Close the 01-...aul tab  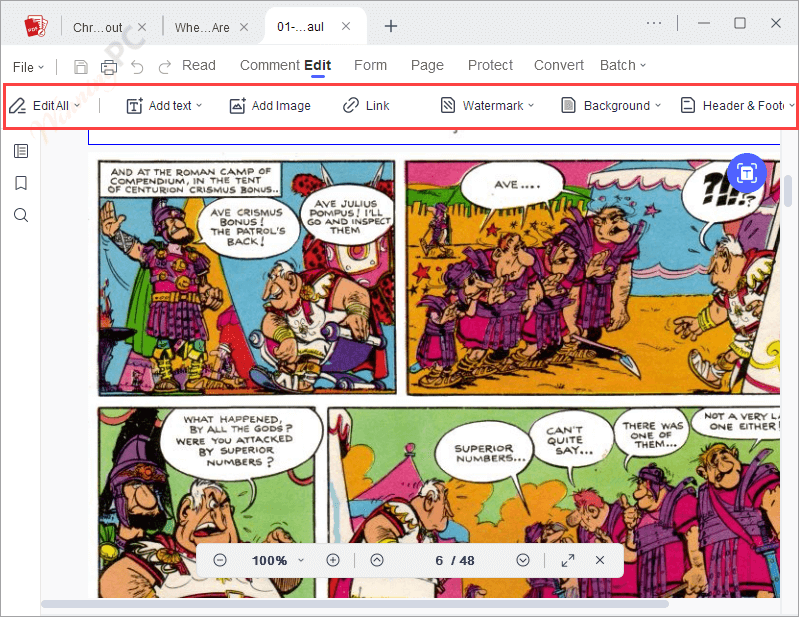(346, 26)
